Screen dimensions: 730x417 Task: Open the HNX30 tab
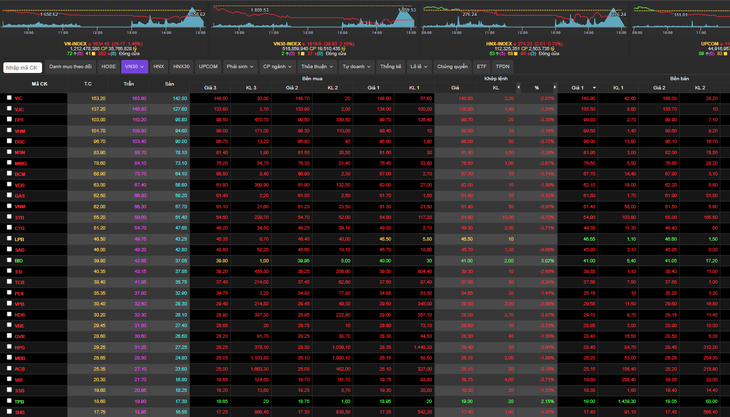(182, 67)
